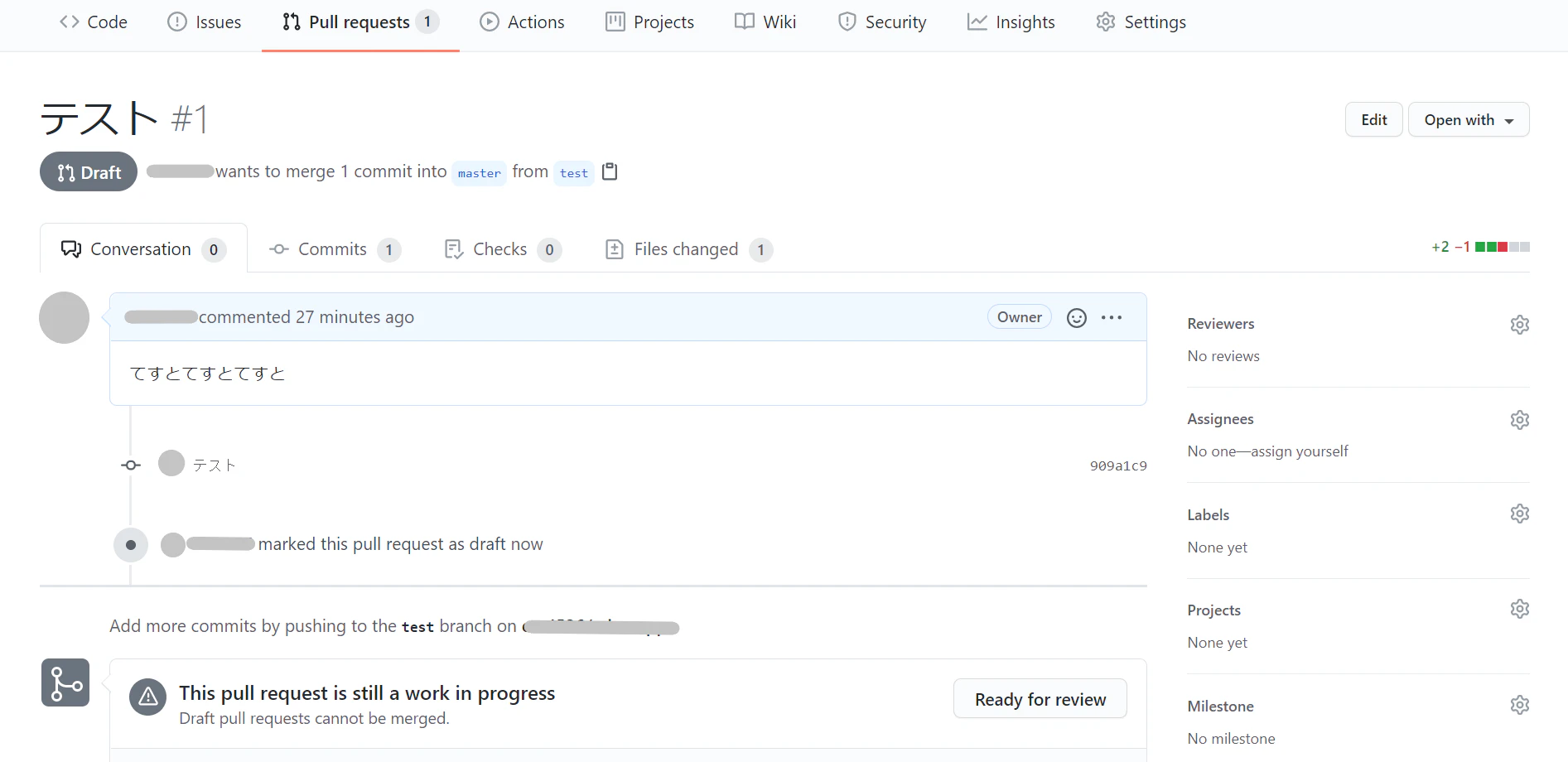Open comment options three-dot menu
1568x762 pixels.
click(x=1112, y=317)
